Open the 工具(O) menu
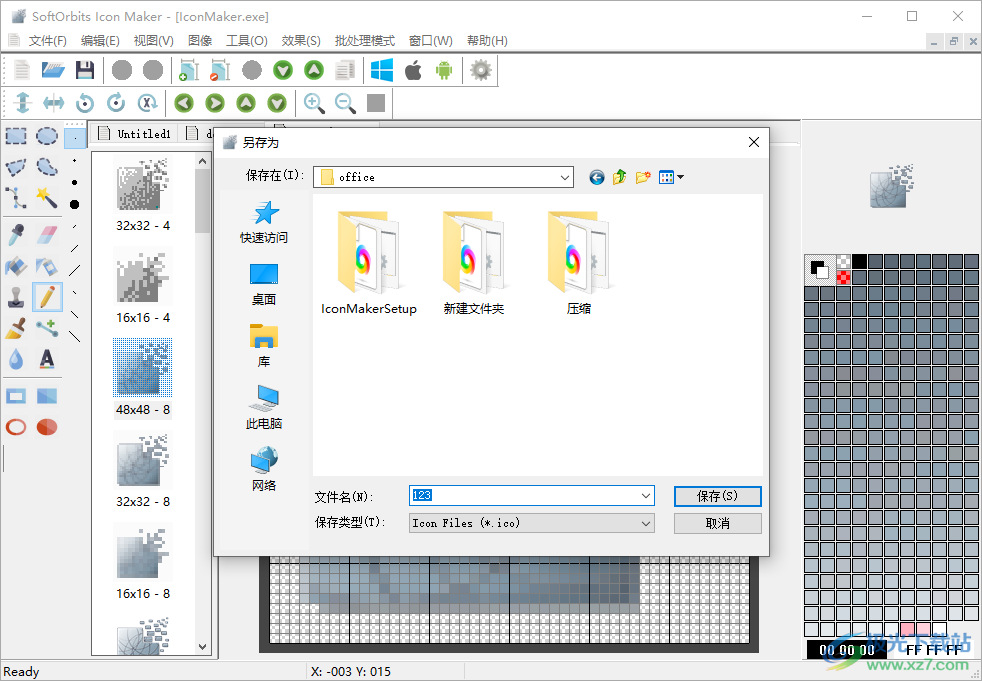 point(247,41)
